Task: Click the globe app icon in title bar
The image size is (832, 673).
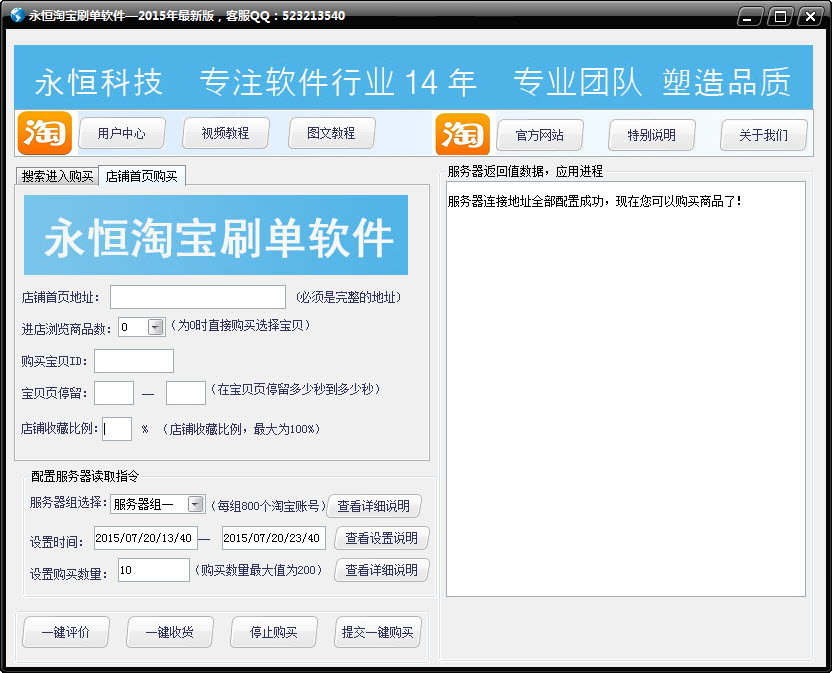Action: point(18,15)
